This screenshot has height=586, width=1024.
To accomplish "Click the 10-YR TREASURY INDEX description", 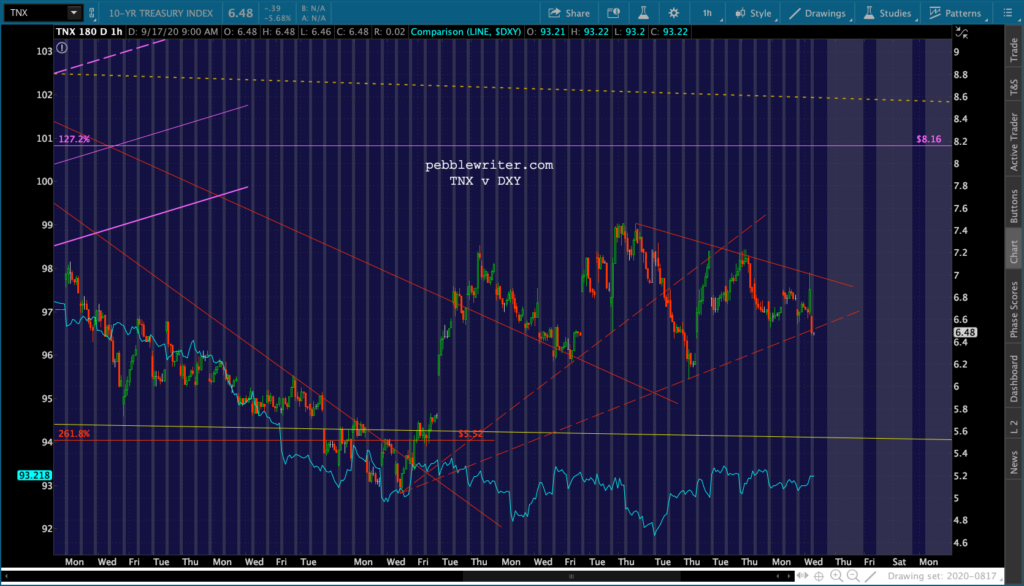I will pyautogui.click(x=161, y=13).
